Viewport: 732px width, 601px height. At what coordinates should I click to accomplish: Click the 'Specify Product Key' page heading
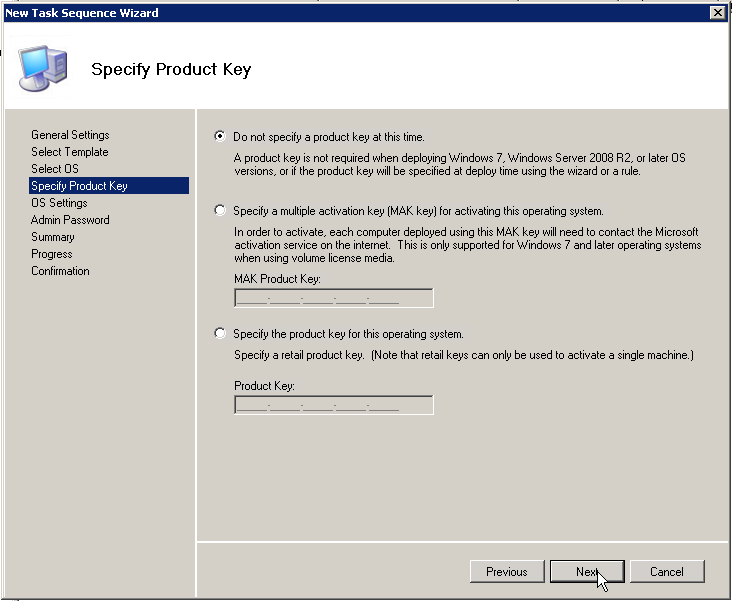[x=171, y=70]
